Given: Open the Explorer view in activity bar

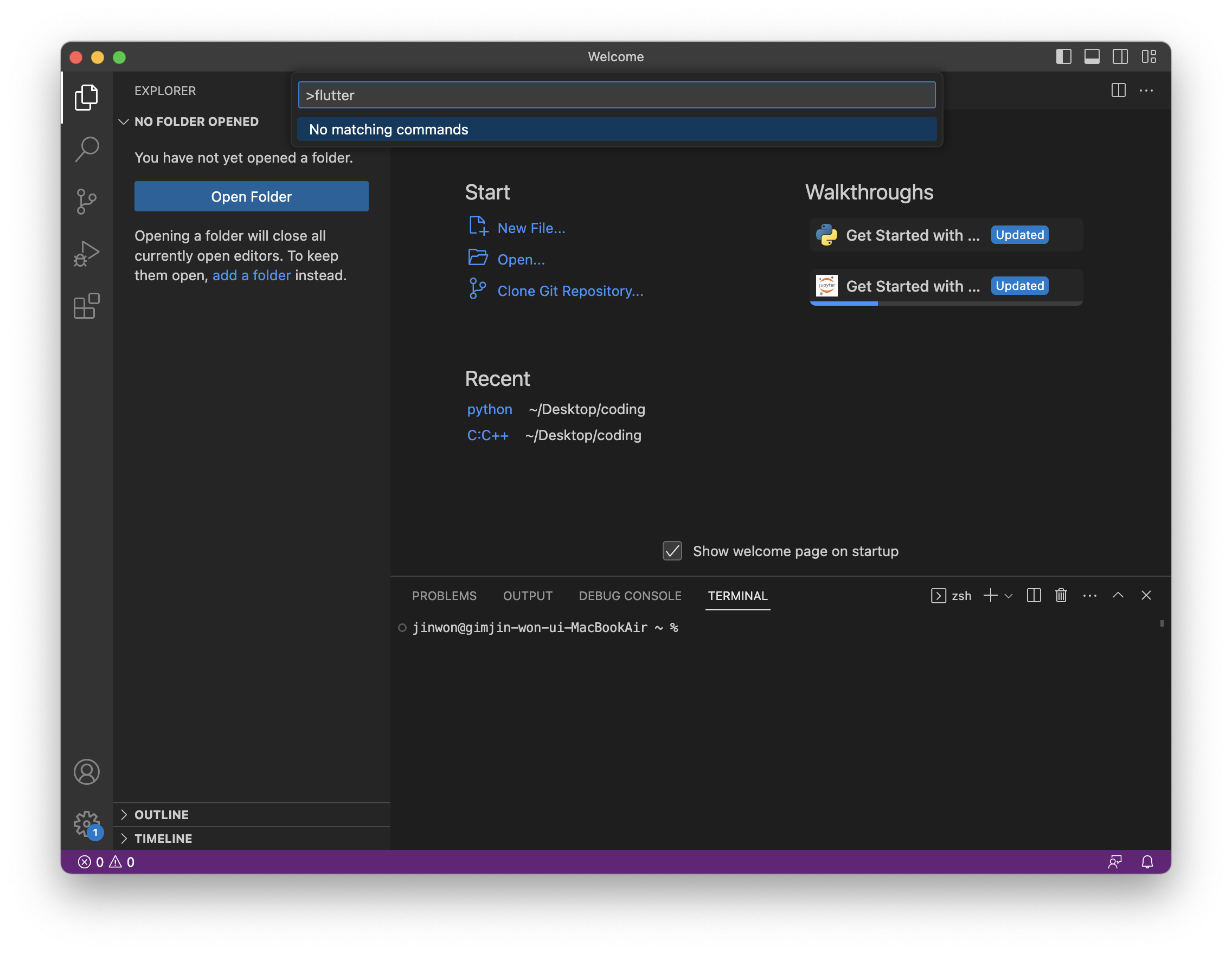Looking at the screenshot, I should point(86,97).
